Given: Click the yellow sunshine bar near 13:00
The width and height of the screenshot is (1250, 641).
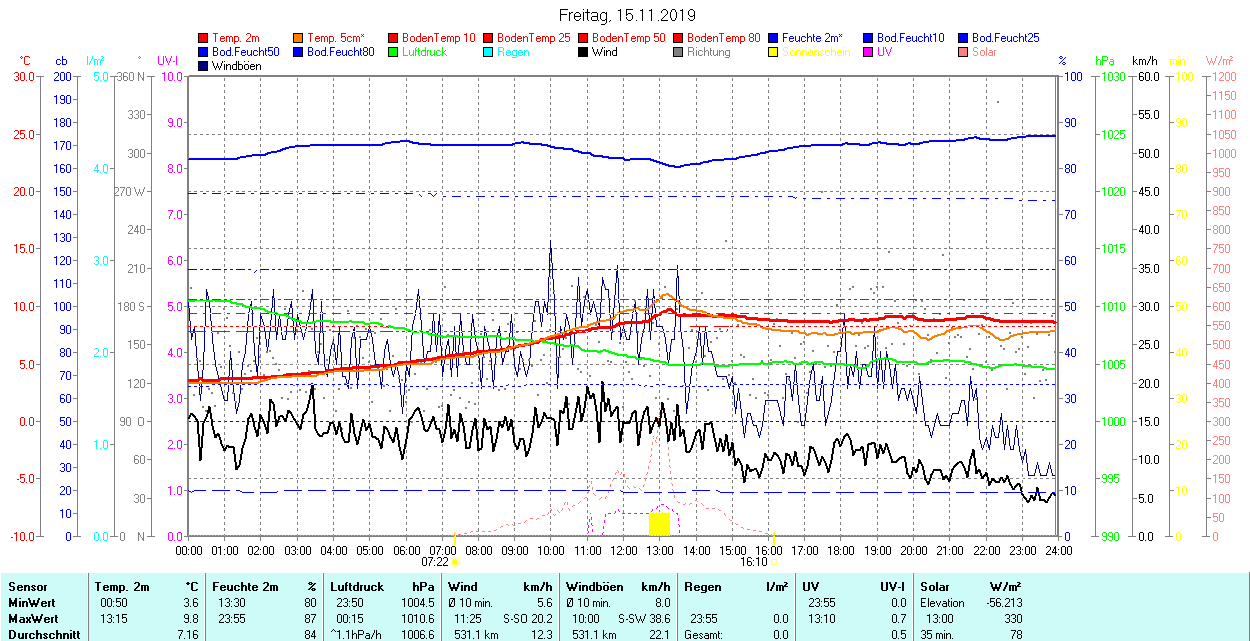Looking at the screenshot, I should pos(659,524).
